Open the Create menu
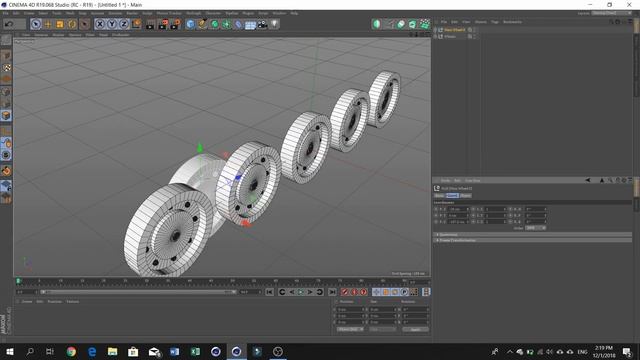 click(29, 13)
